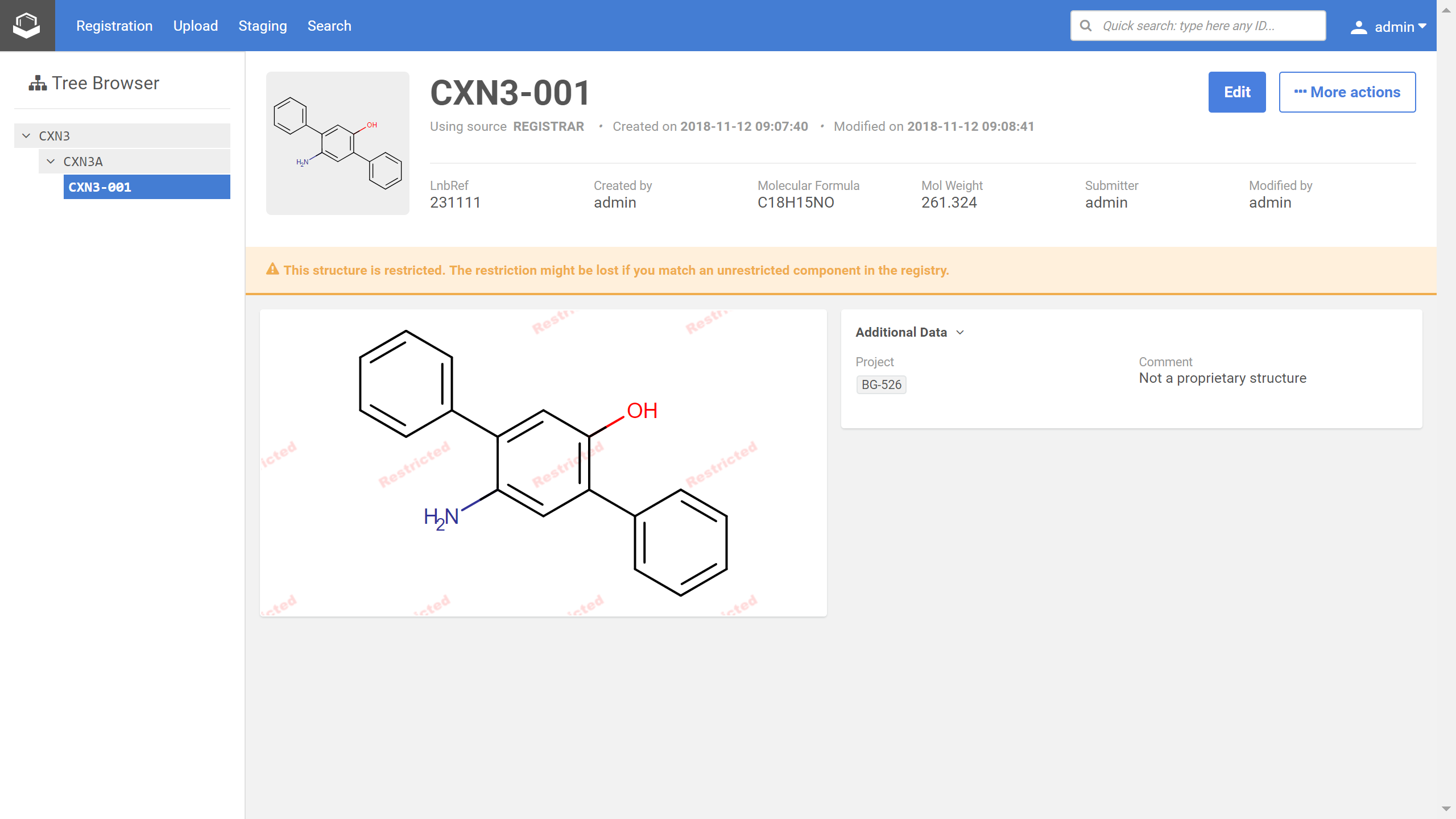Click the ellipsis icon on More actions
The width and height of the screenshot is (1456, 819).
tap(1300, 92)
